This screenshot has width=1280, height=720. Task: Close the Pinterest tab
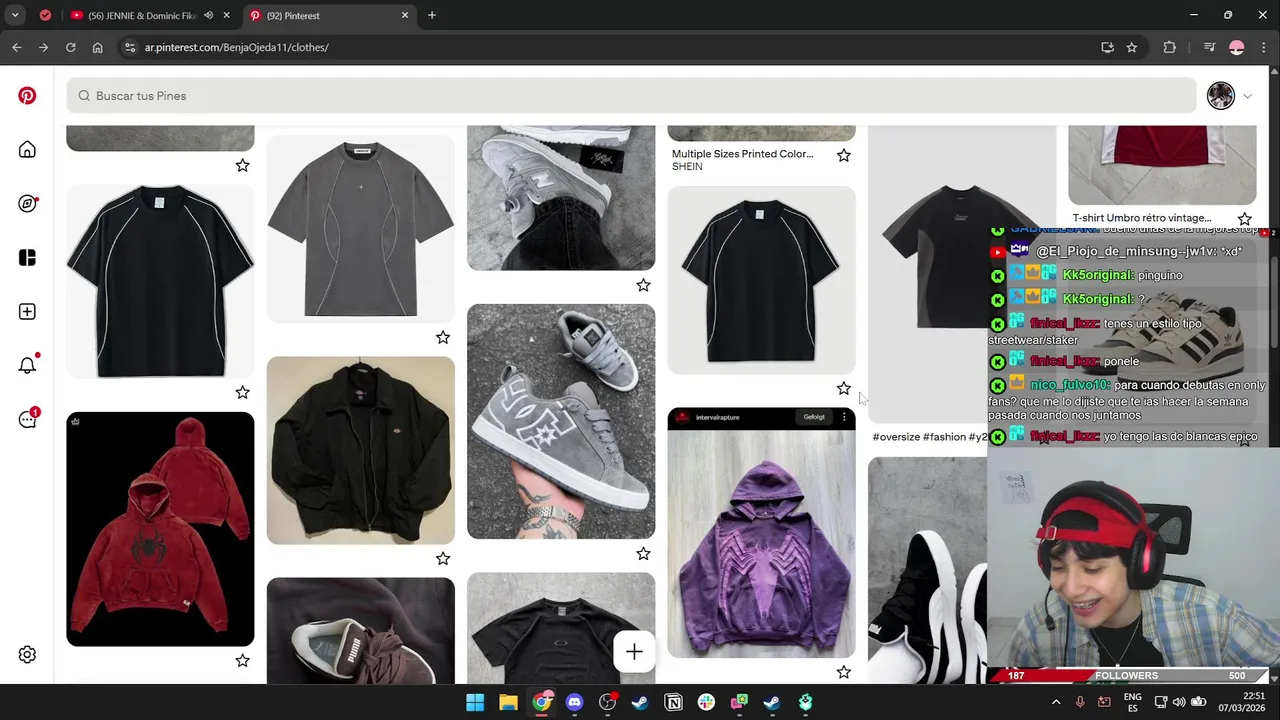405,15
